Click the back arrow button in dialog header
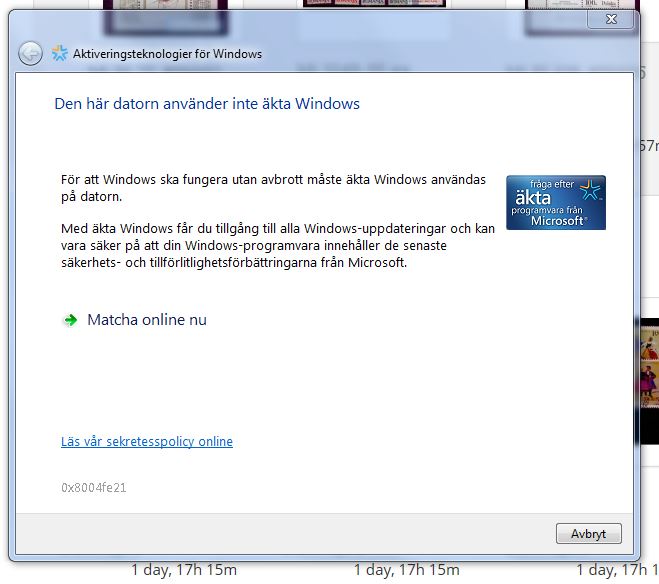 click(30, 53)
